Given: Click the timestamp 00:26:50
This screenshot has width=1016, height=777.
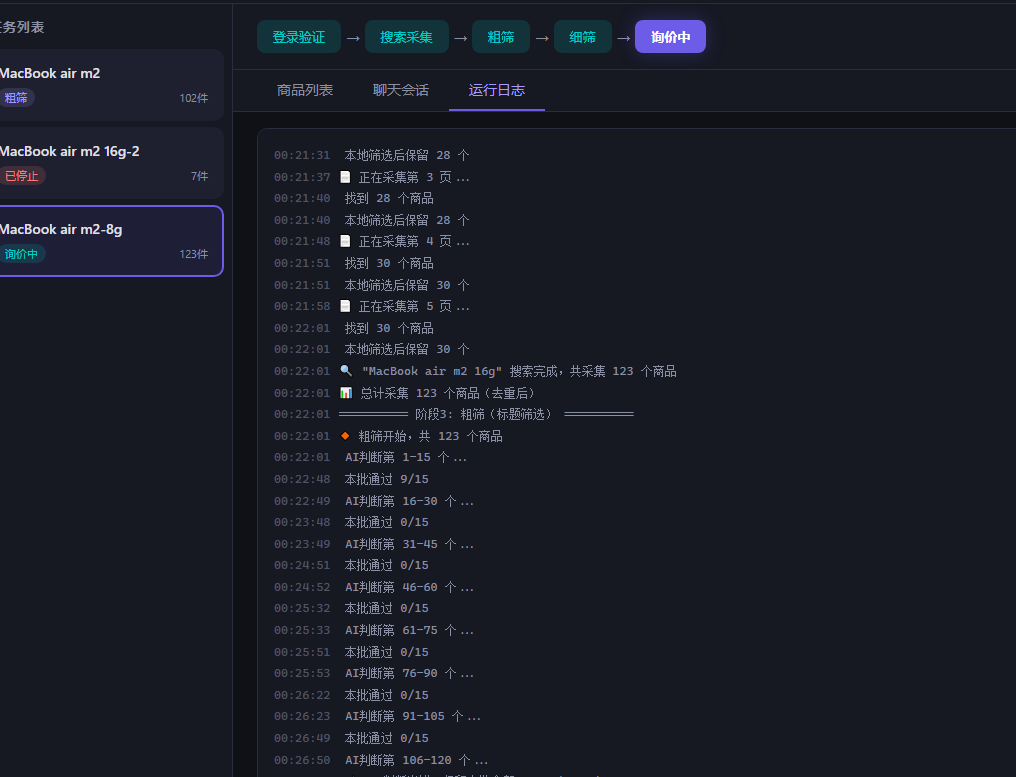Looking at the screenshot, I should pyautogui.click(x=302, y=760).
